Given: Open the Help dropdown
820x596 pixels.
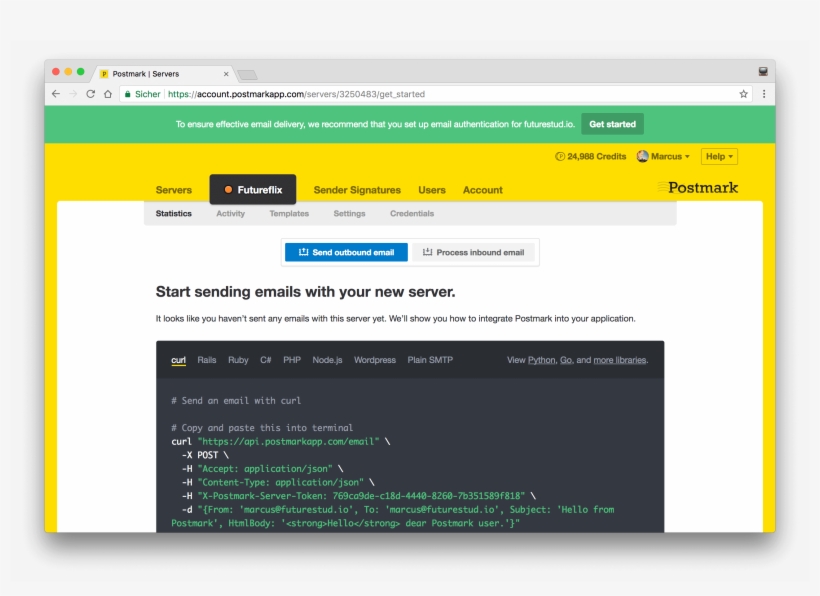Looking at the screenshot, I should coord(718,156).
